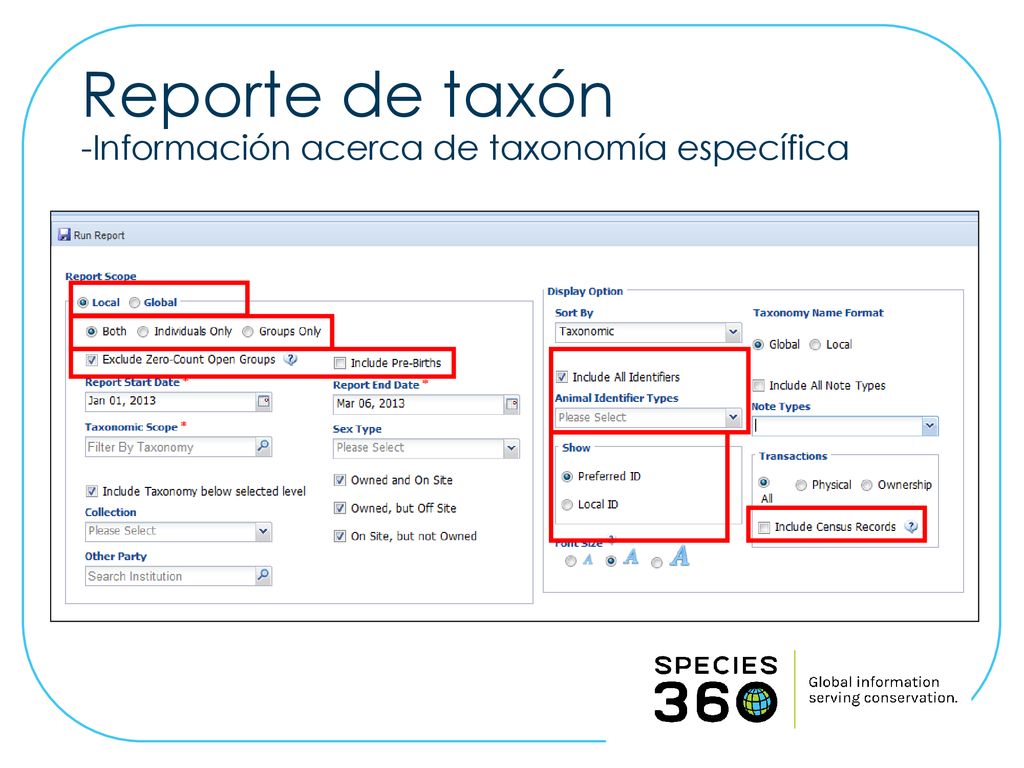Toggle the Owned and On Site checkbox
Screen dimensions: 1024x768
340,480
